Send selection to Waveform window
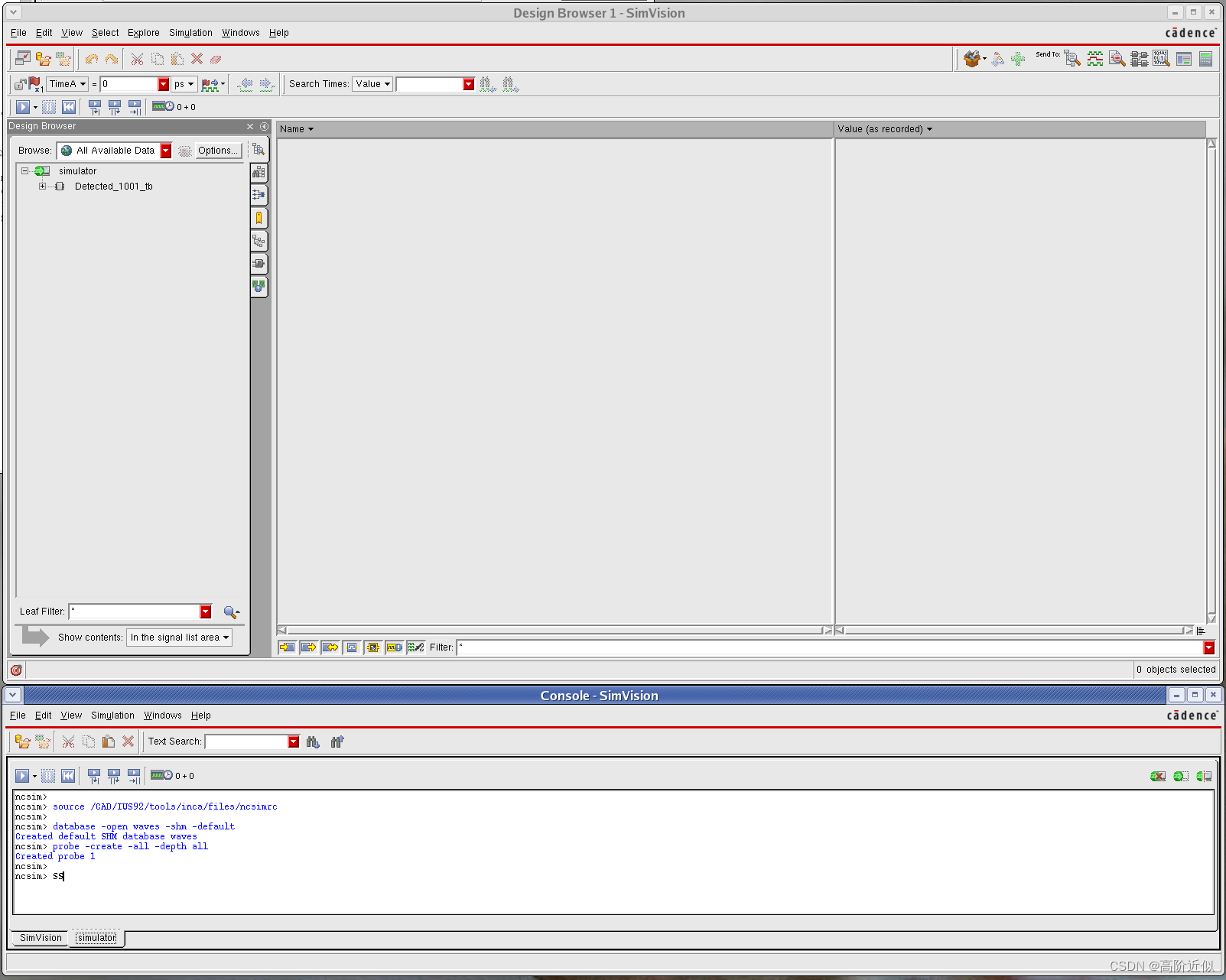 point(1095,60)
